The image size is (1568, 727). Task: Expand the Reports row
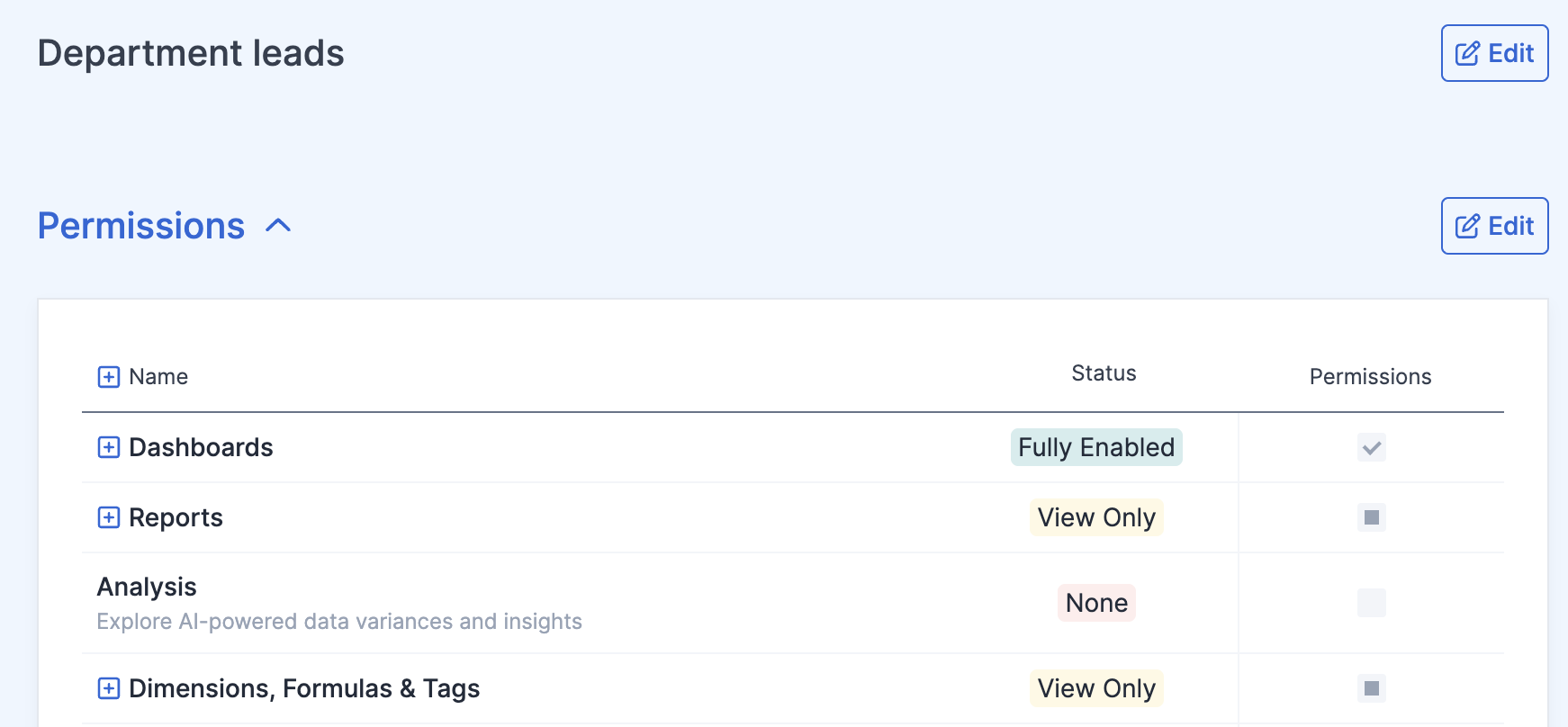pos(109,517)
